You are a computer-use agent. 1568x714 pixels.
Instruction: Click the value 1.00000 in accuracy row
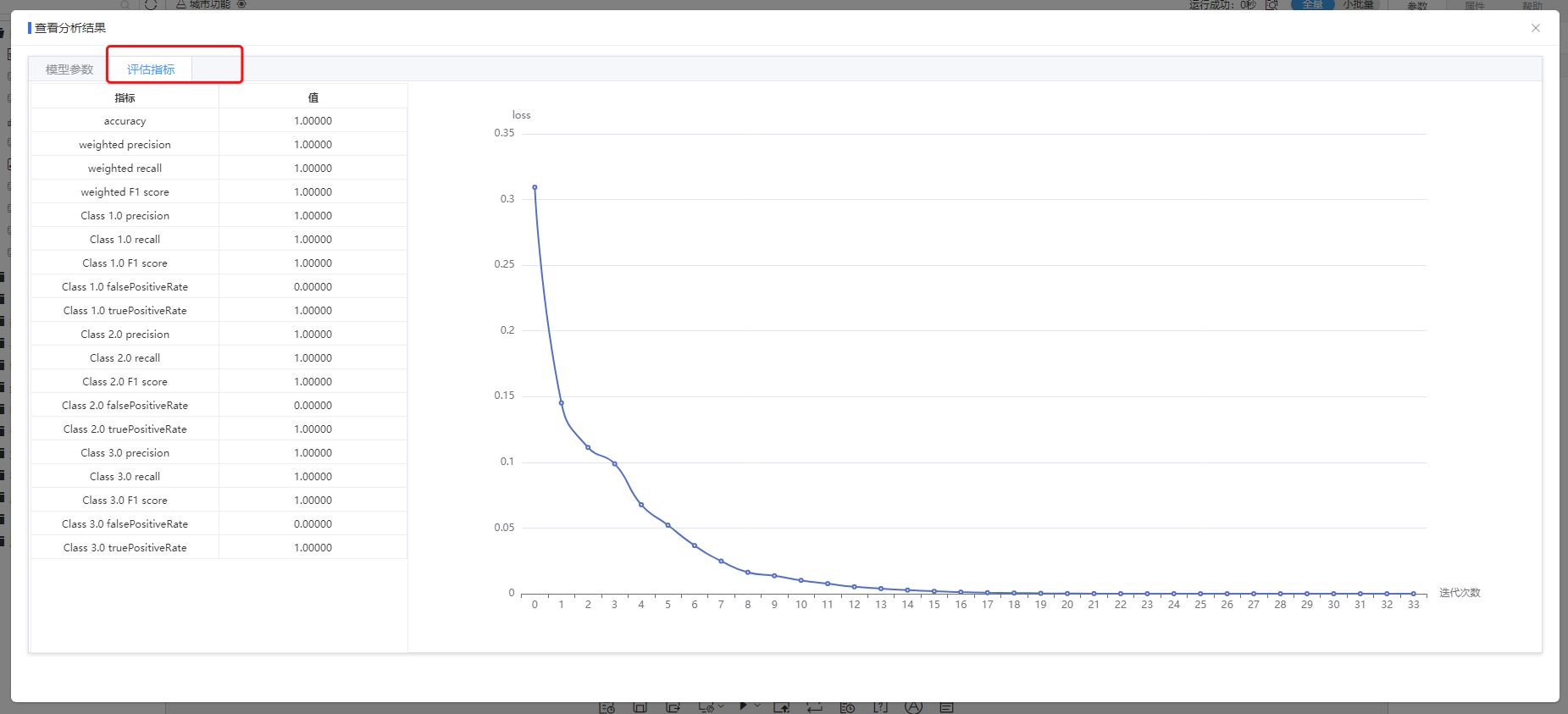pyautogui.click(x=313, y=121)
